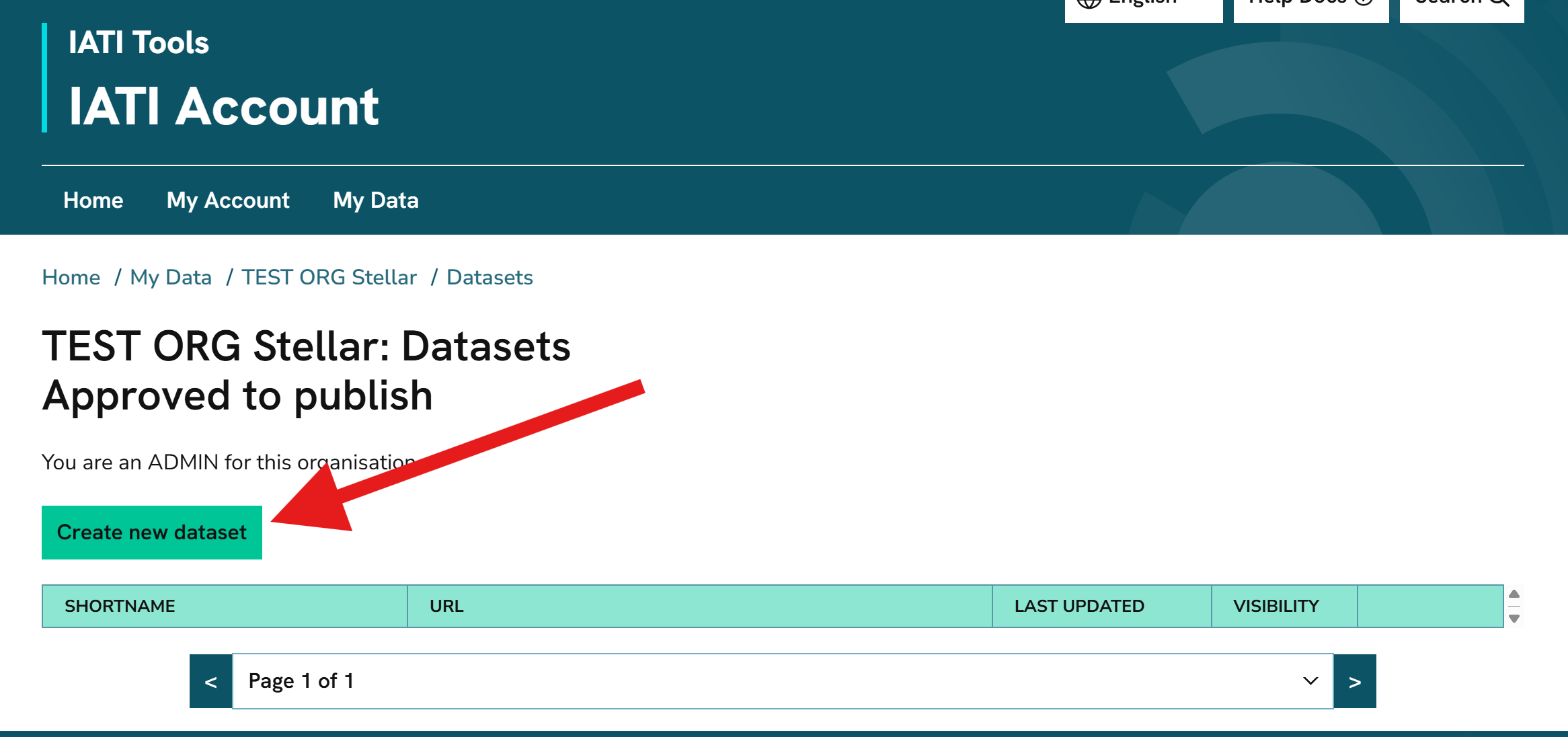Click Home in the breadcrumb

(71, 277)
